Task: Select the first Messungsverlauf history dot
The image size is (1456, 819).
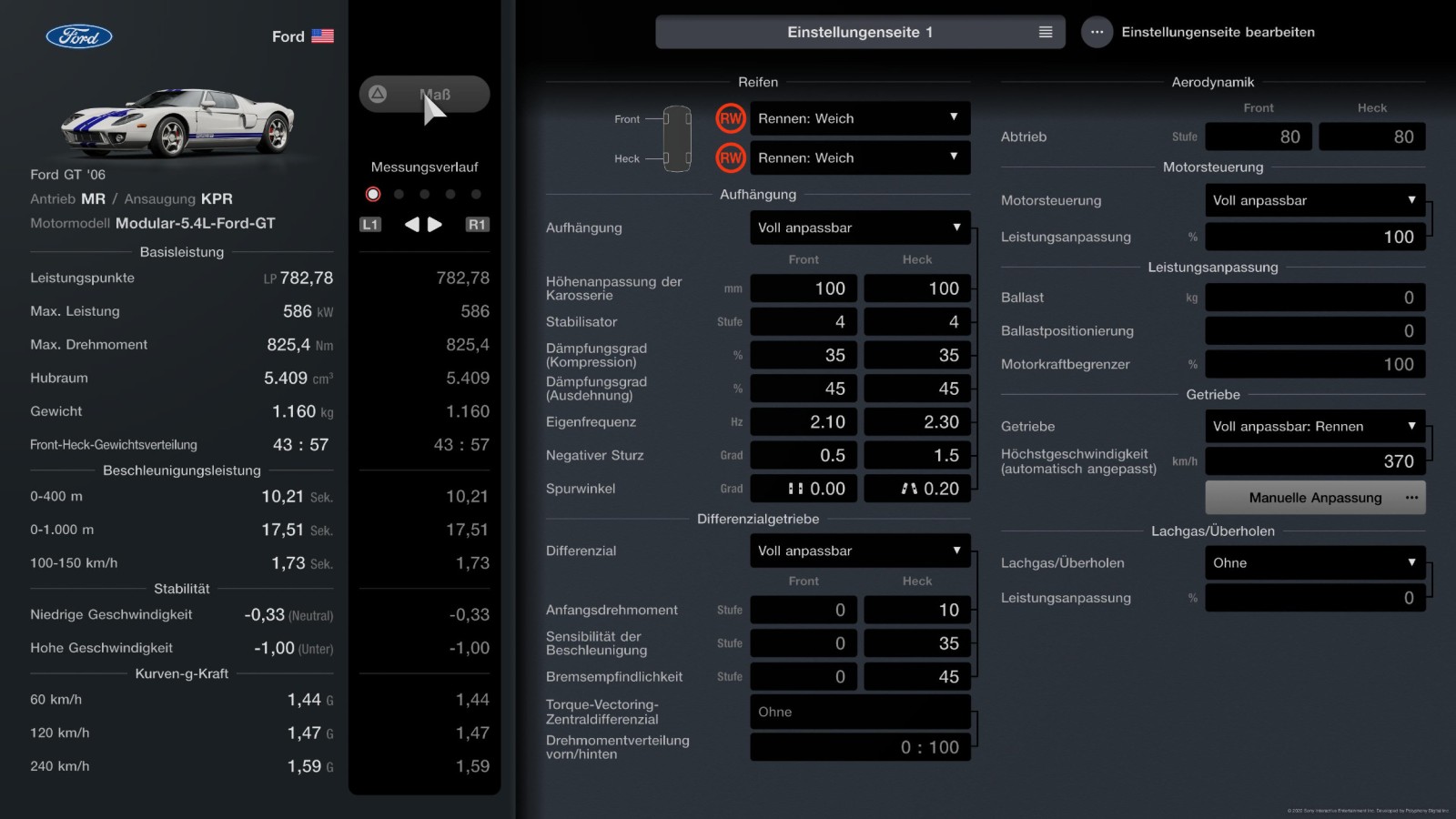Action: click(x=373, y=194)
